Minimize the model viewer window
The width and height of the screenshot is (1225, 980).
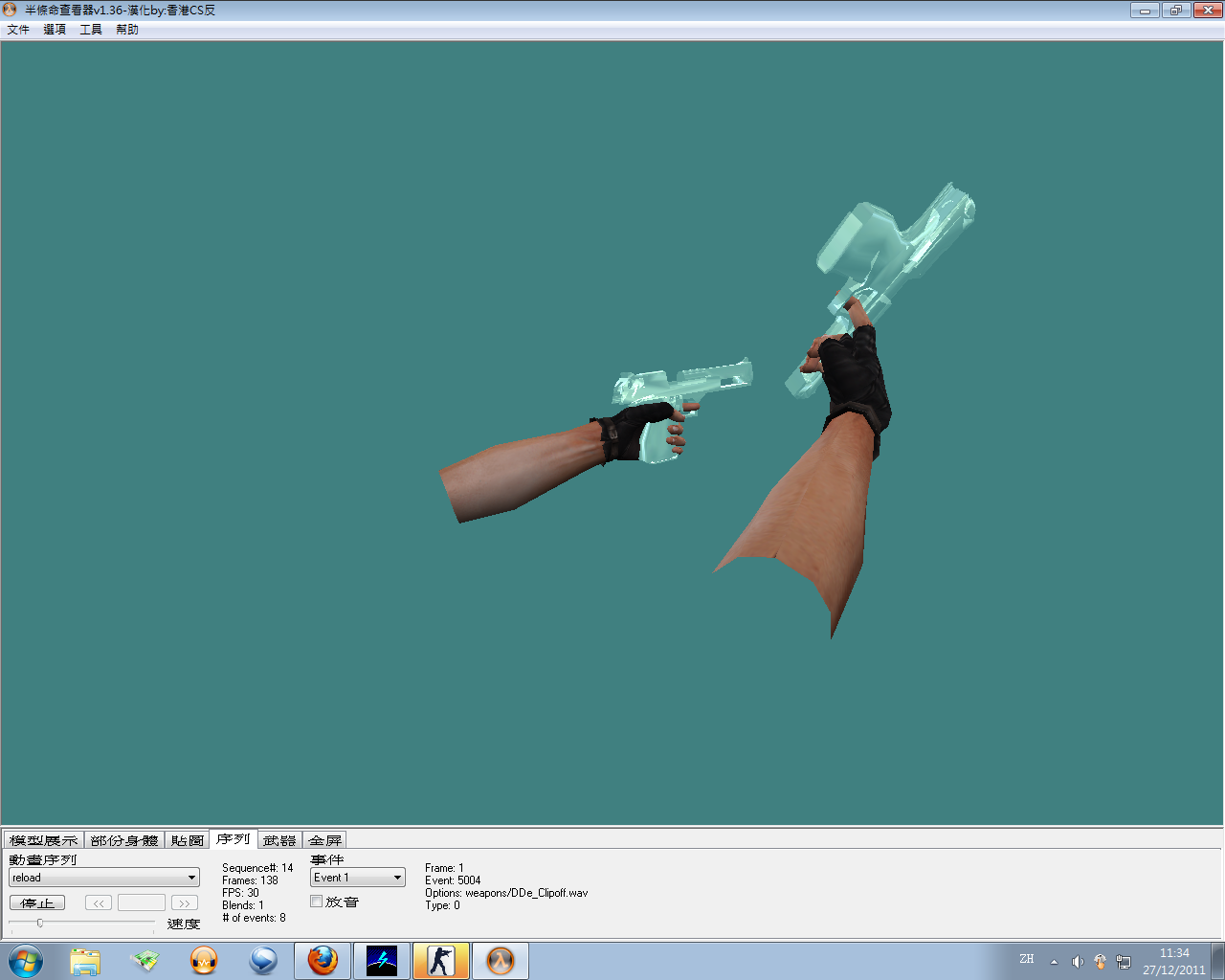coord(1145,10)
